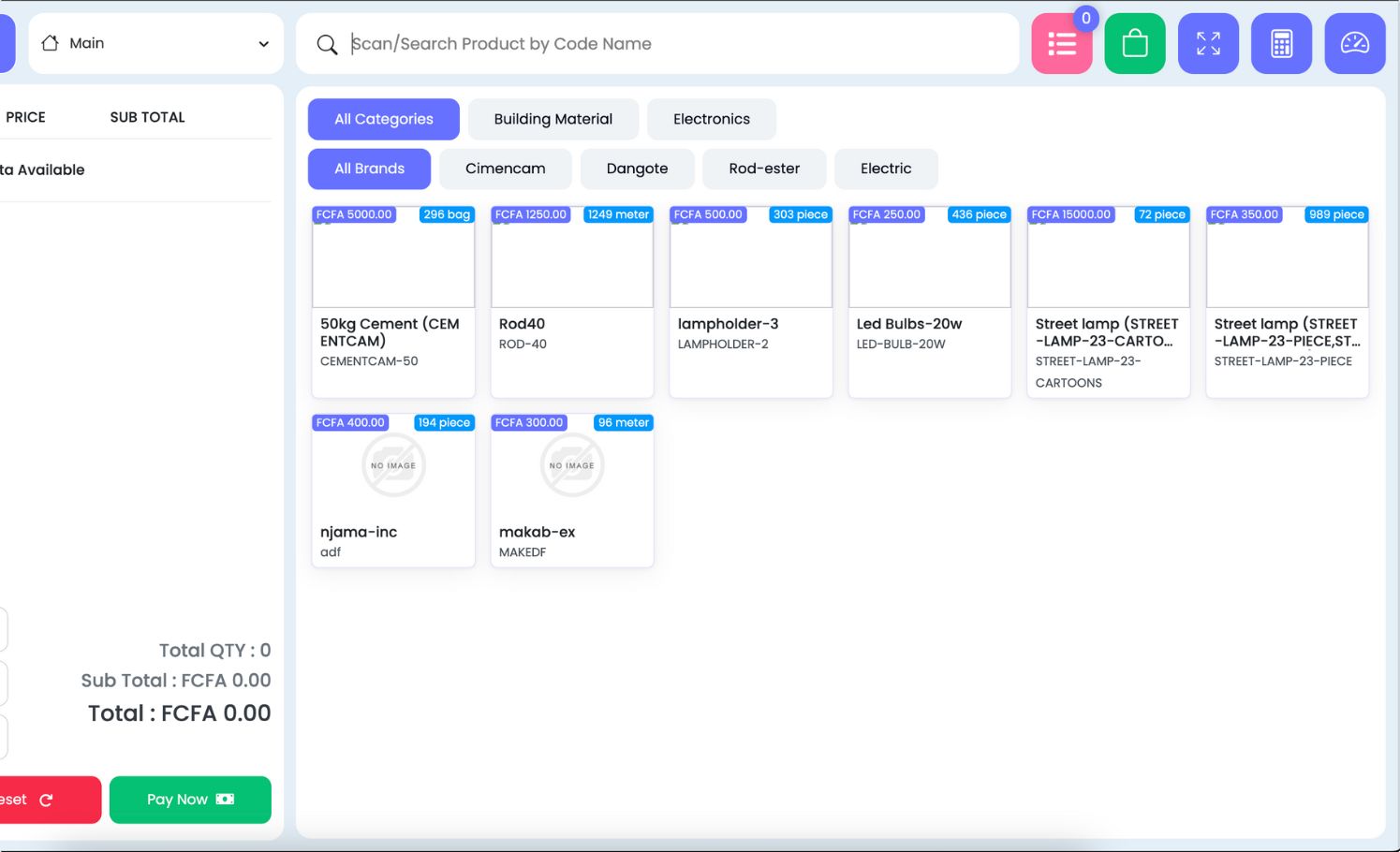Click the search magnifier icon
Image resolution: width=1400 pixels, height=852 pixels.
pyautogui.click(x=327, y=43)
